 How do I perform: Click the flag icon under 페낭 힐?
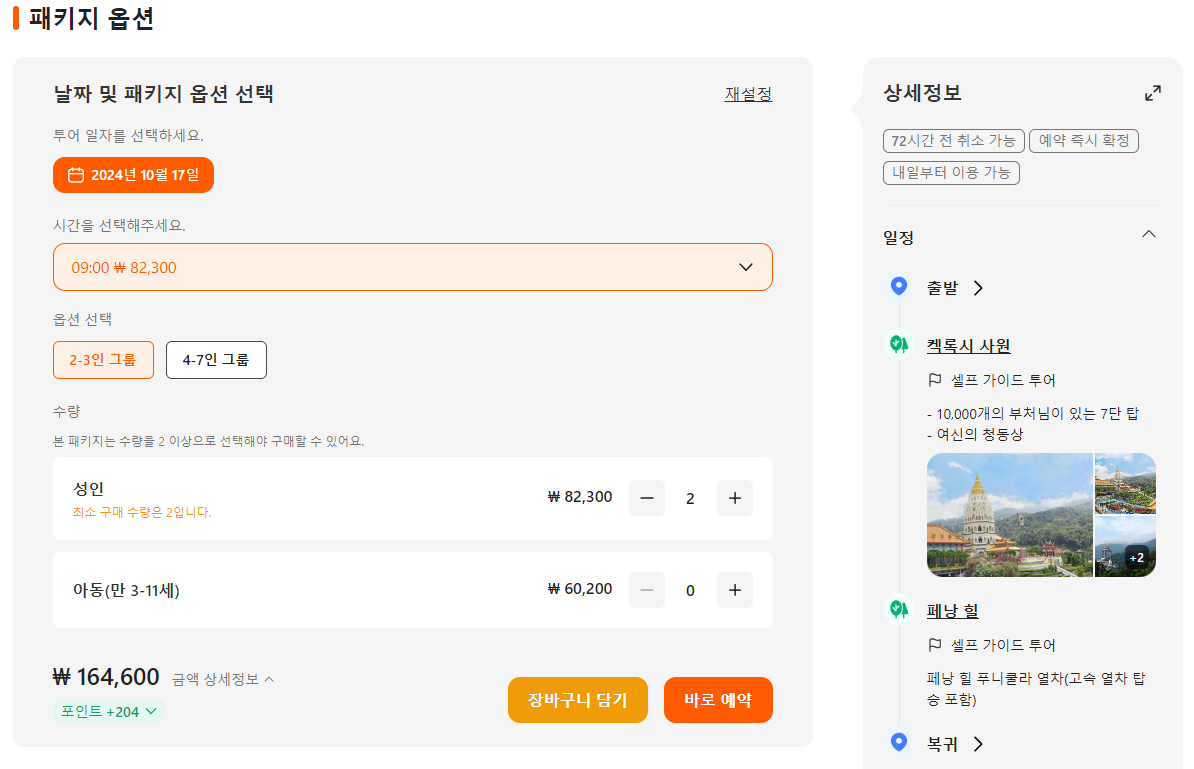click(934, 645)
